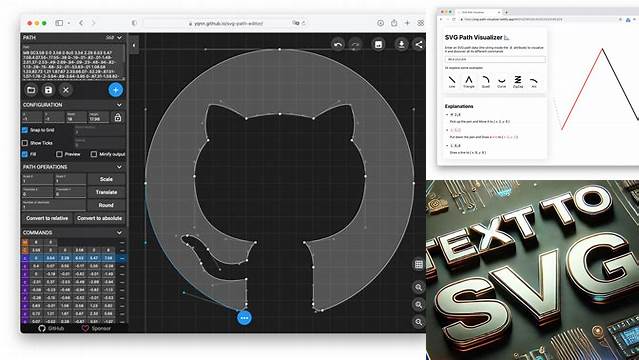639x360 pixels.
Task: Click the download SVG icon
Action: click(401, 44)
